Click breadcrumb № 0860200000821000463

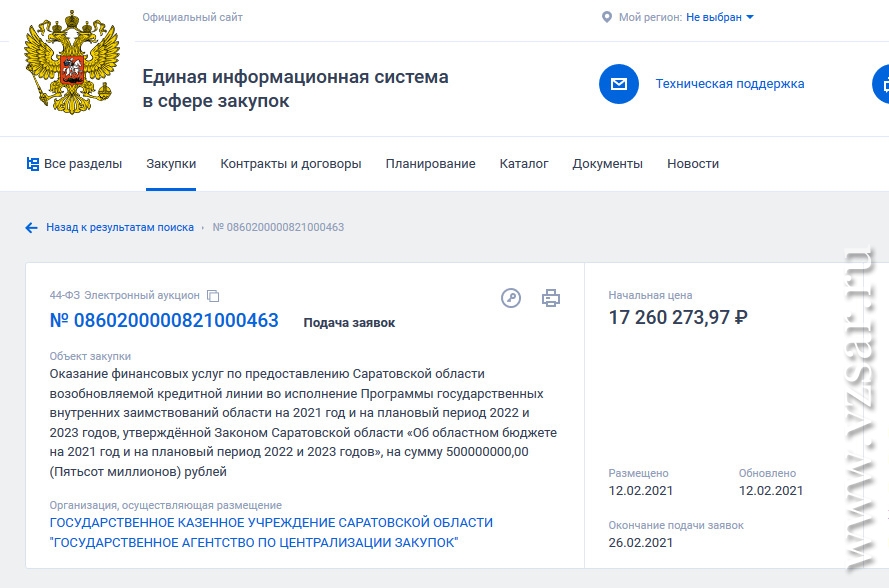[x=278, y=227]
